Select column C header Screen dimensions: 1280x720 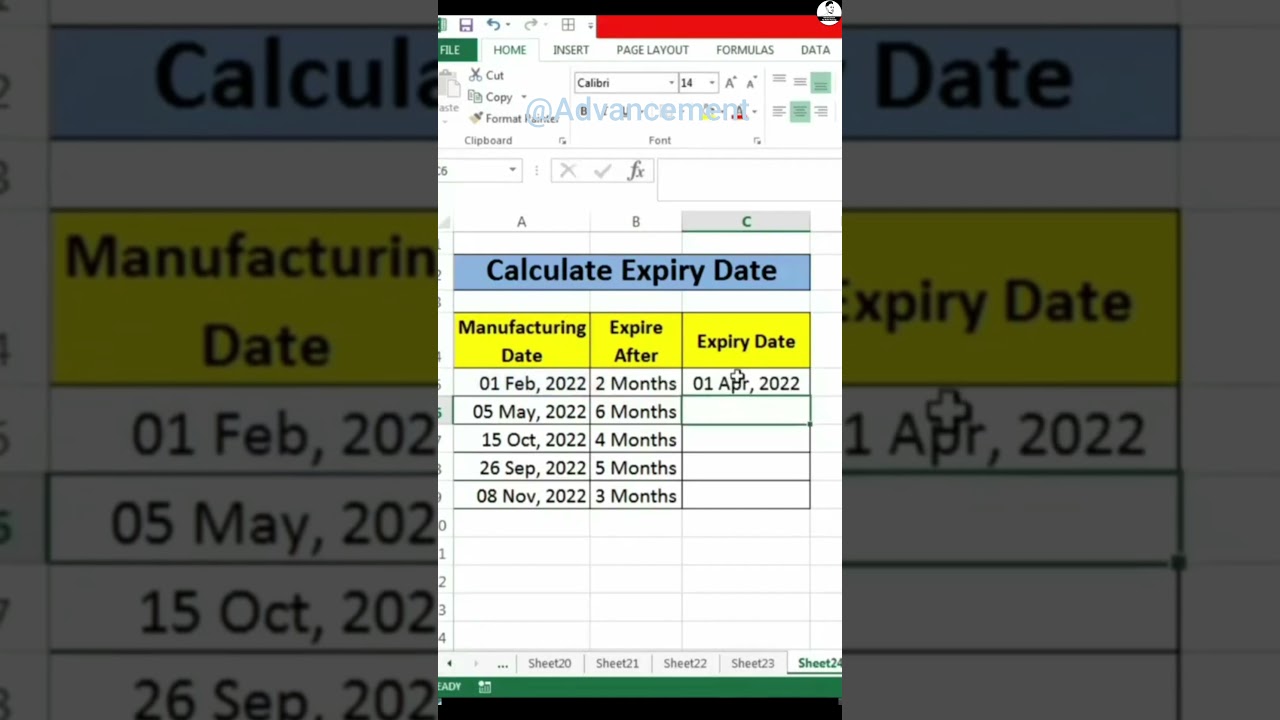click(x=746, y=222)
